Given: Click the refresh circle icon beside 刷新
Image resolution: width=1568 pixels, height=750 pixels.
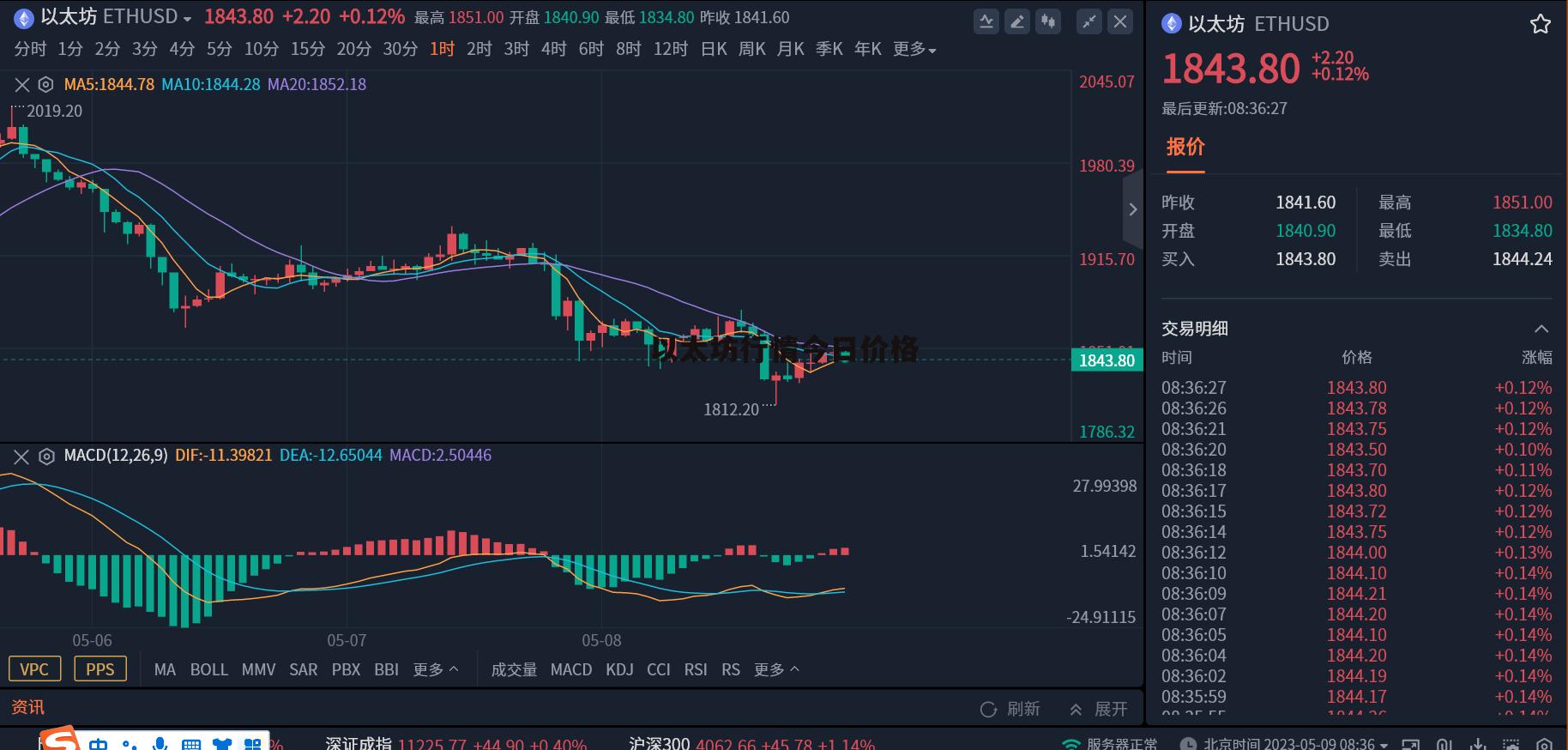Looking at the screenshot, I should (988, 709).
